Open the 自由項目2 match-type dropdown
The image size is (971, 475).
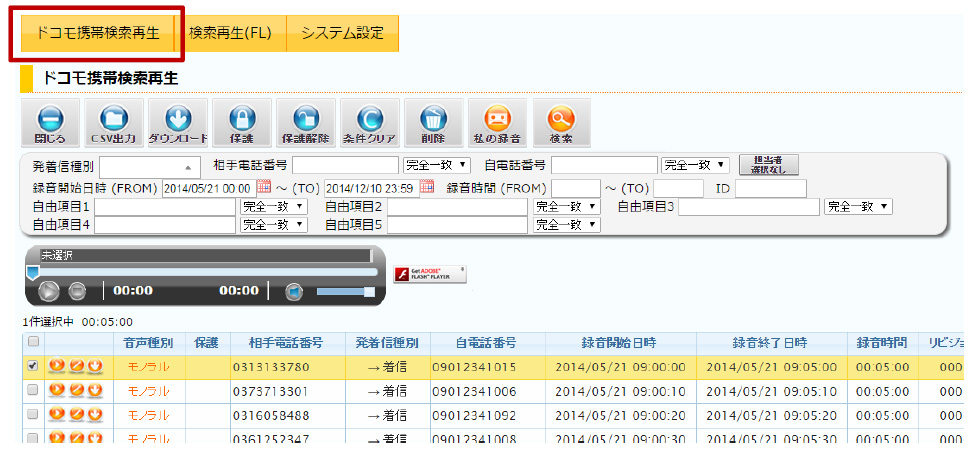567,207
